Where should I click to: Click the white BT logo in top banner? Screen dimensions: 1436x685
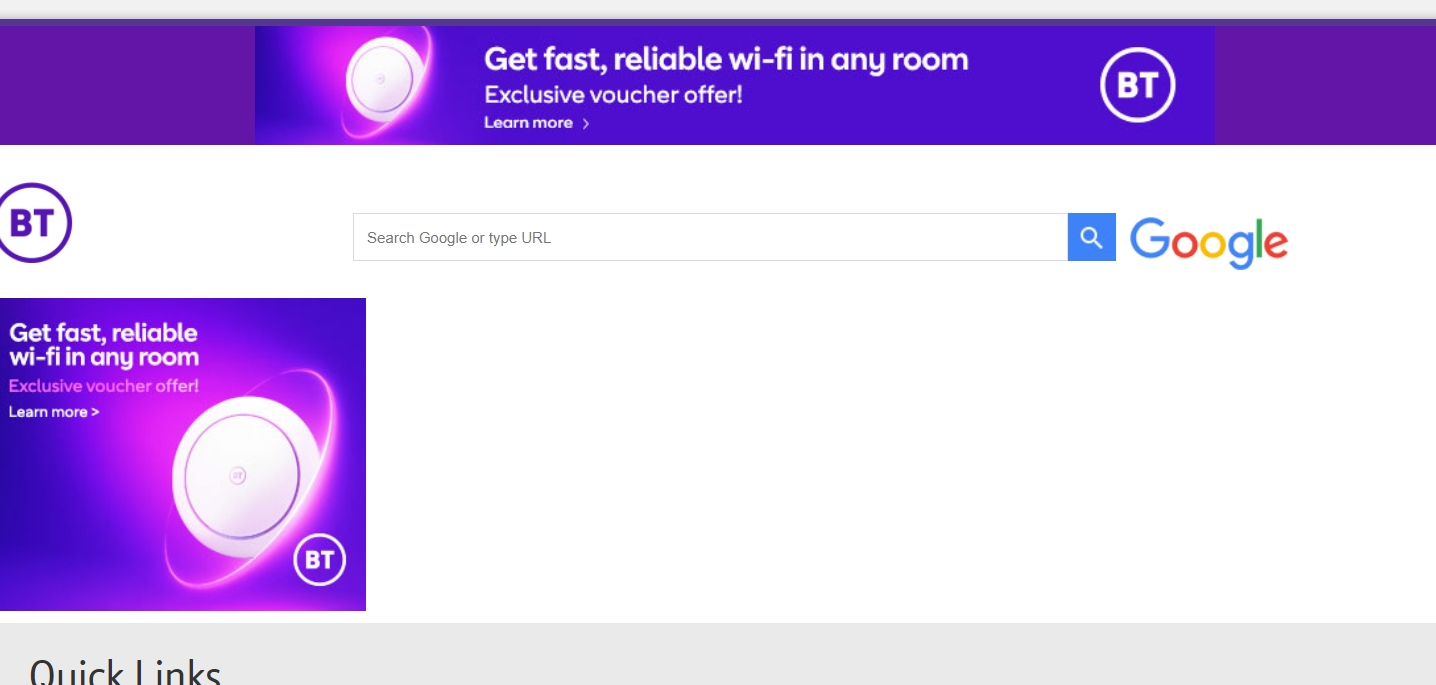point(1137,86)
